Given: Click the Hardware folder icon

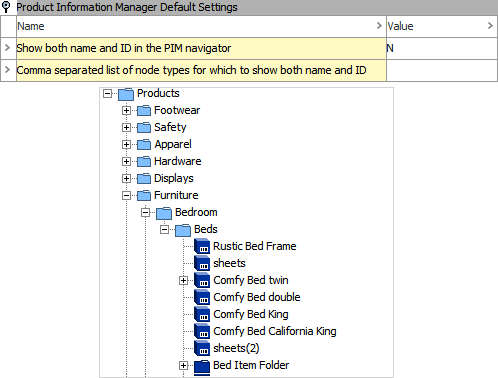Looking at the screenshot, I should (x=144, y=161).
